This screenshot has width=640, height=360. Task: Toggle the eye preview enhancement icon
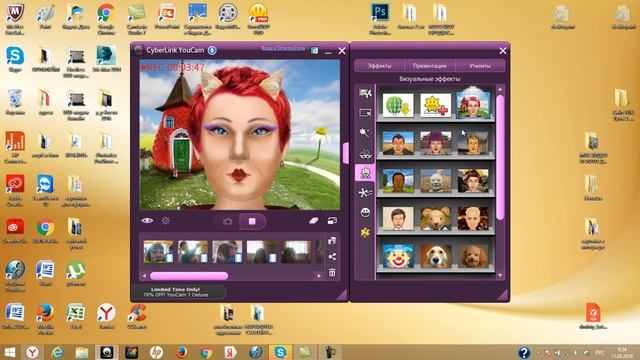pyautogui.click(x=147, y=221)
